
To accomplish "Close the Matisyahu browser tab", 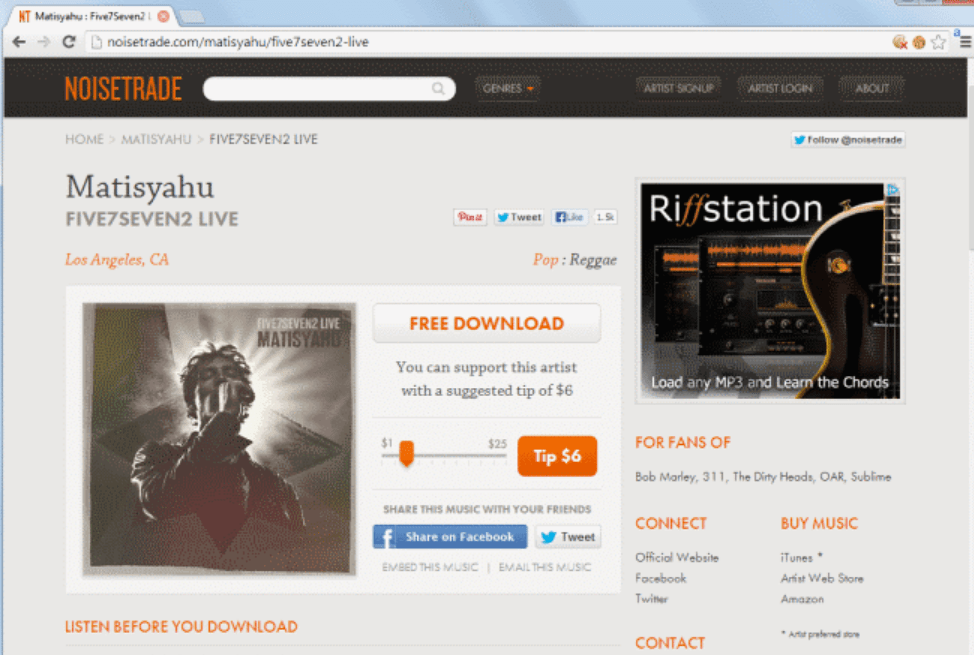I will coord(163,16).
